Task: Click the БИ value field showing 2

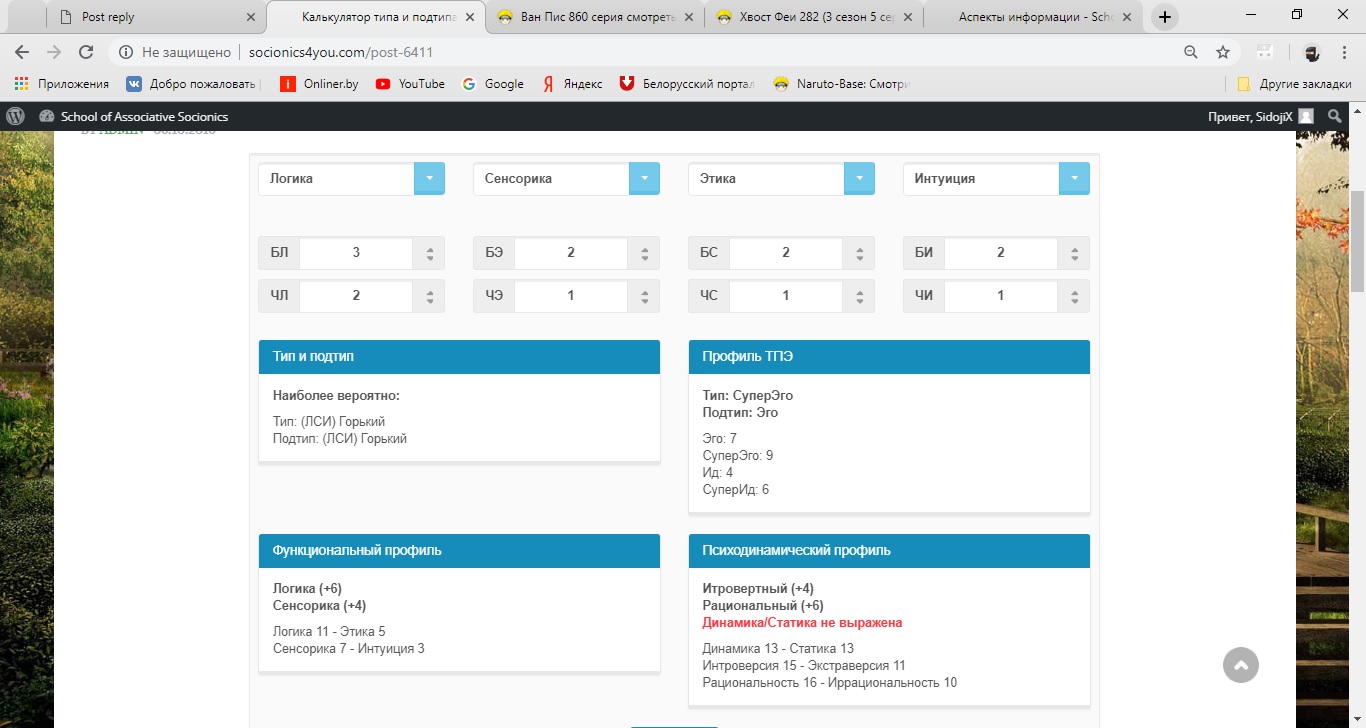Action: tap(1001, 253)
